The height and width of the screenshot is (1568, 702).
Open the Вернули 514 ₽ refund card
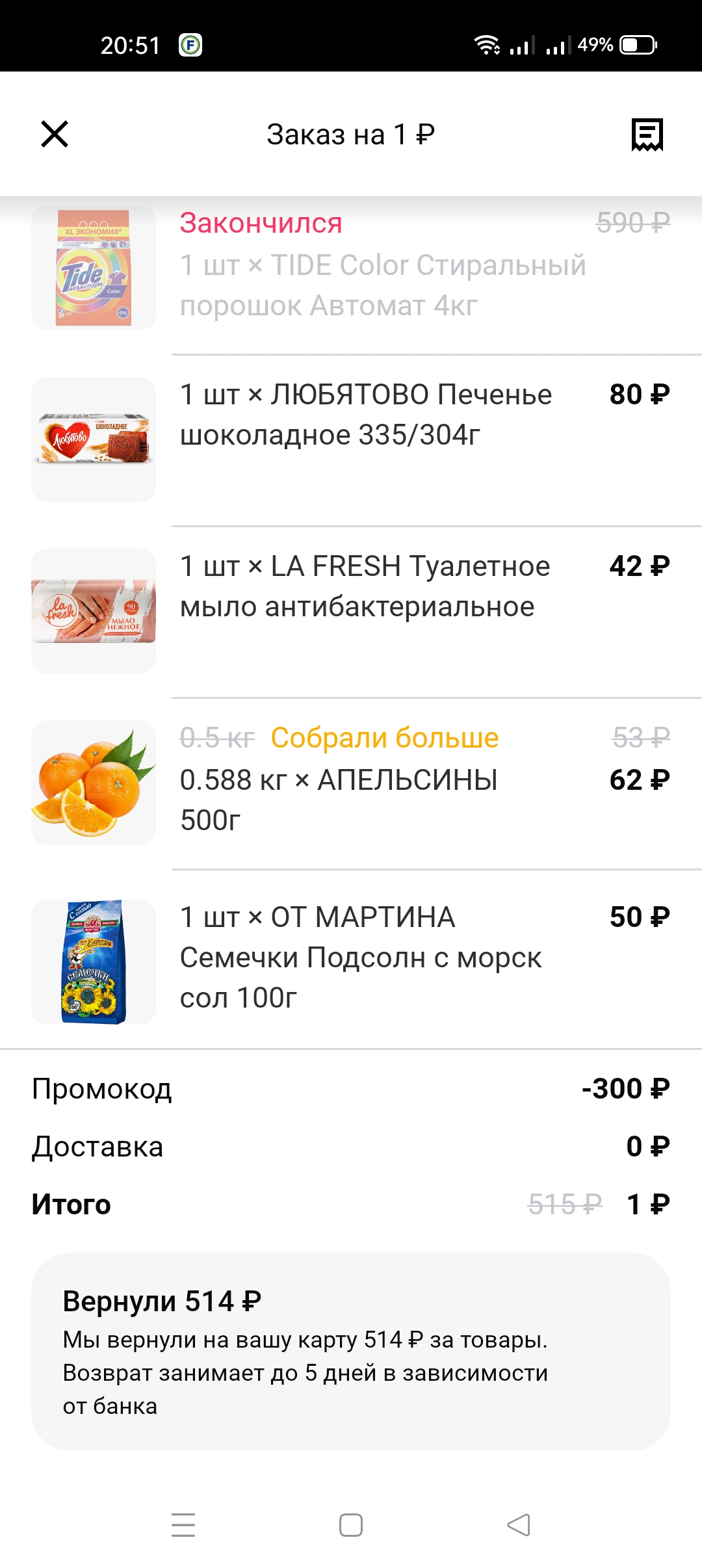click(351, 1352)
